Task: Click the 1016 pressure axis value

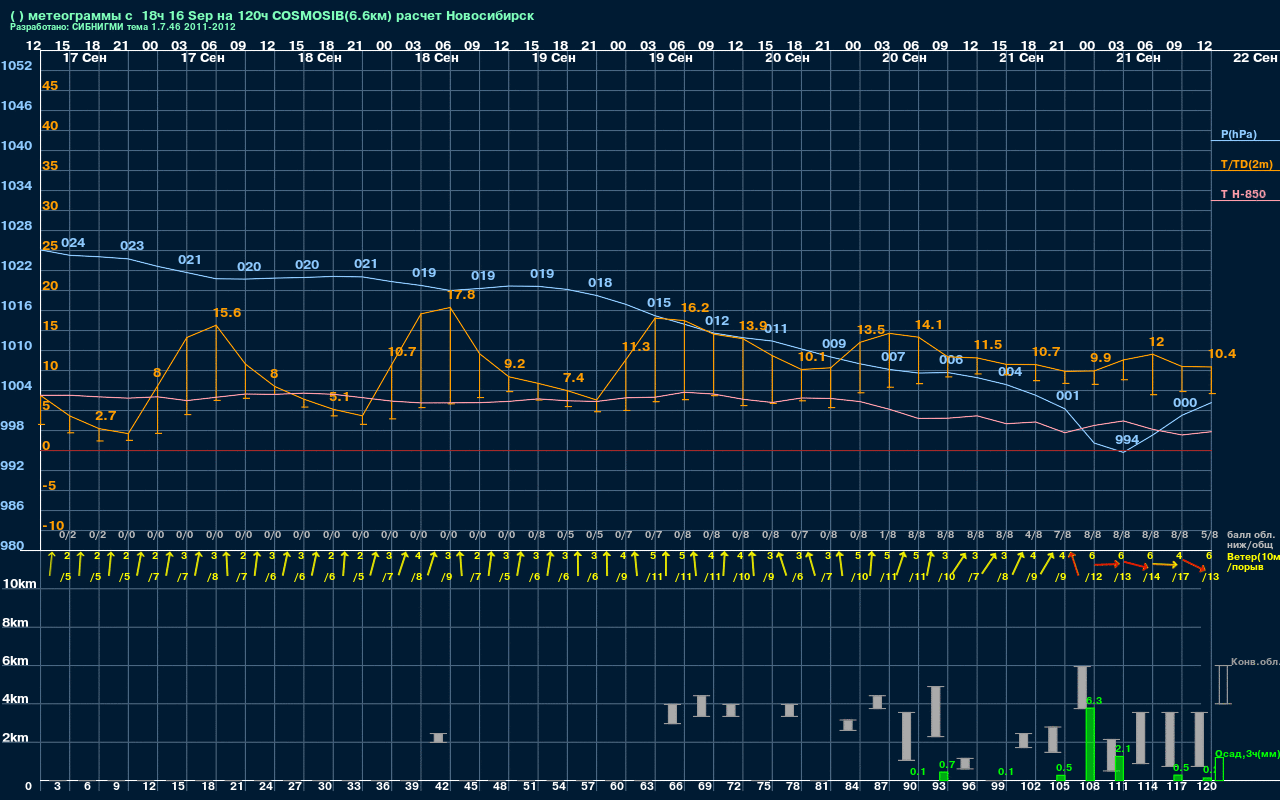Action: pos(16,306)
